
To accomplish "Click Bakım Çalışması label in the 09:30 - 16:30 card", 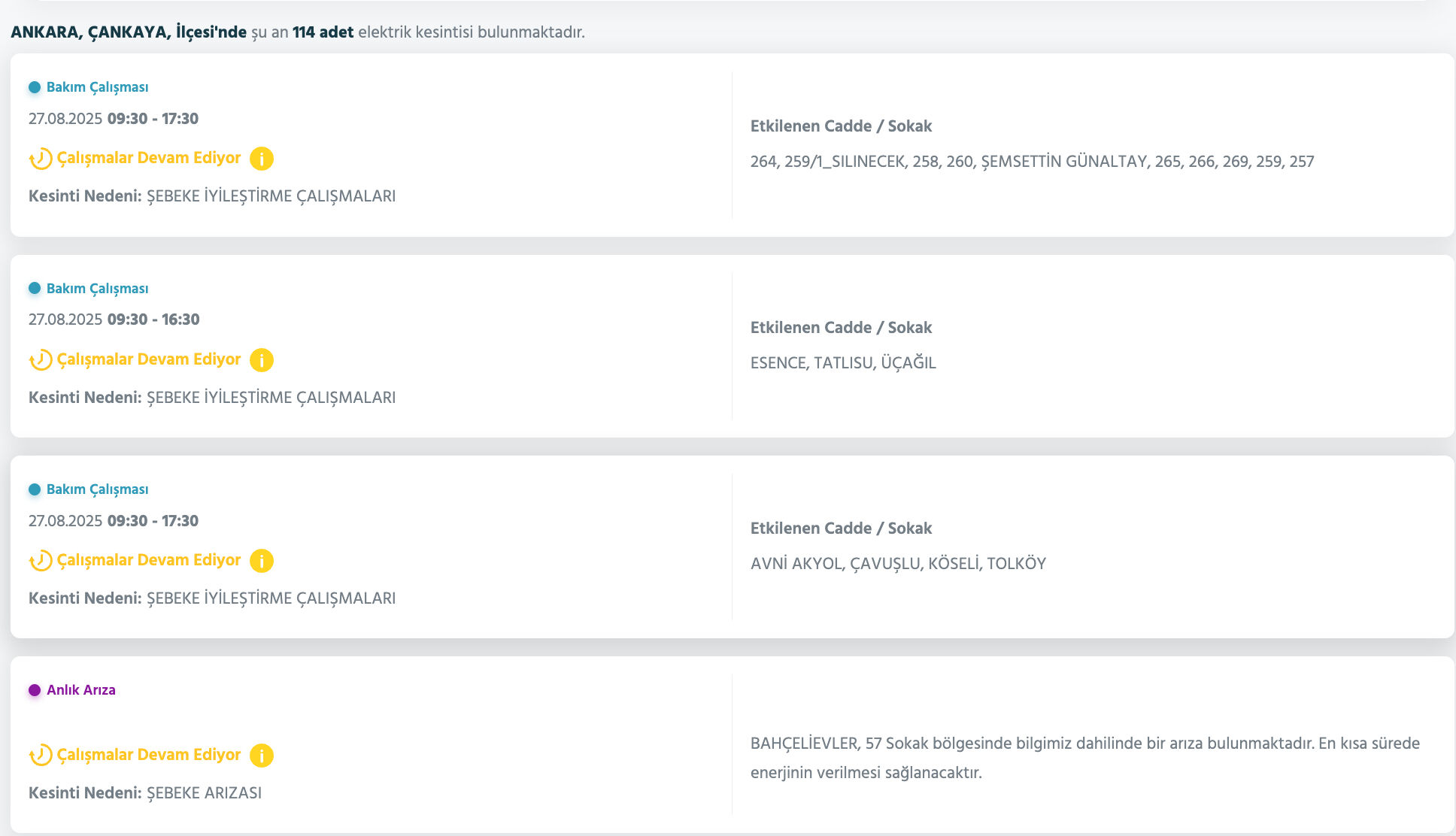I will pyautogui.click(x=97, y=289).
